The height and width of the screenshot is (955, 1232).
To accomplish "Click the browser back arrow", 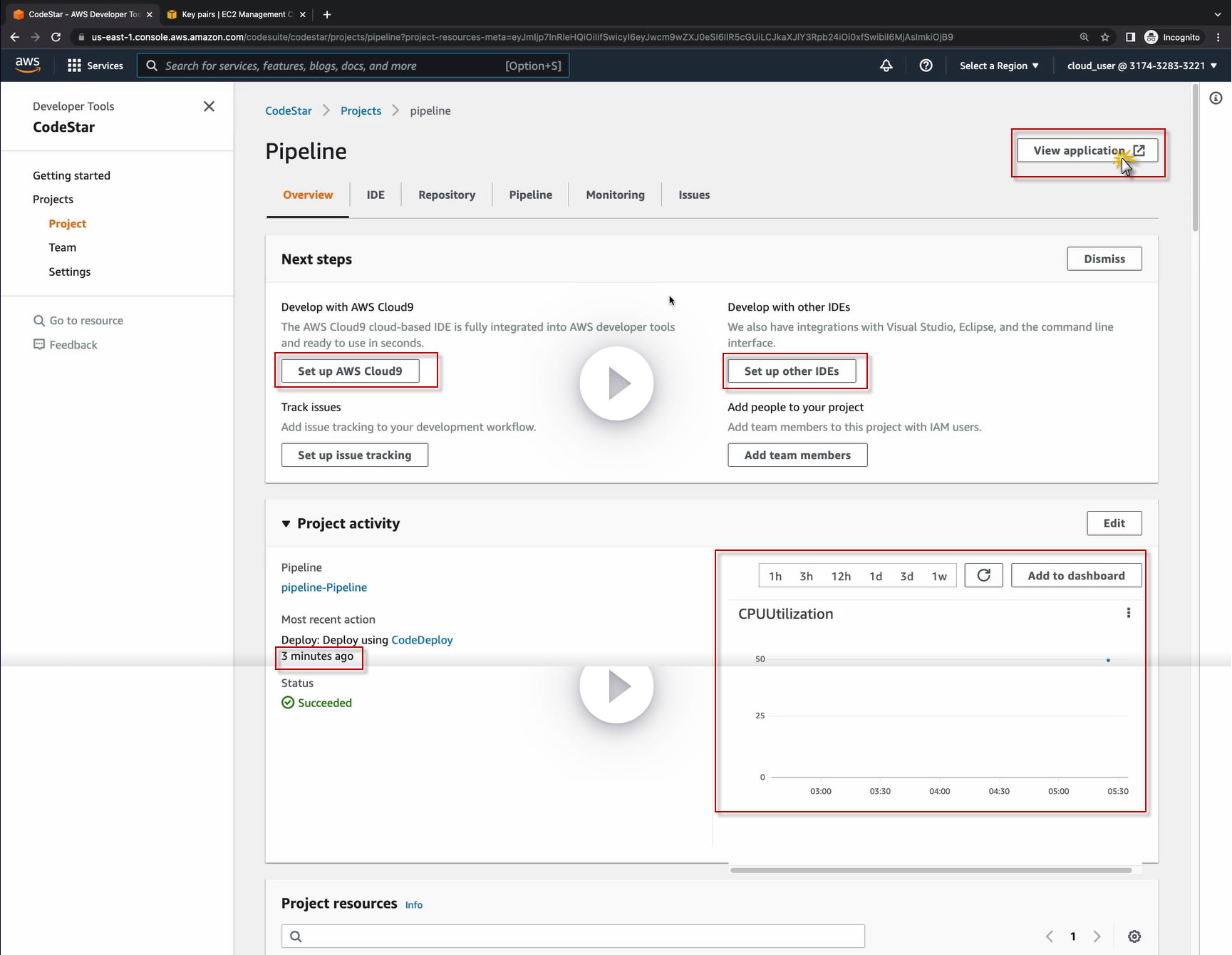I will click(x=15, y=37).
